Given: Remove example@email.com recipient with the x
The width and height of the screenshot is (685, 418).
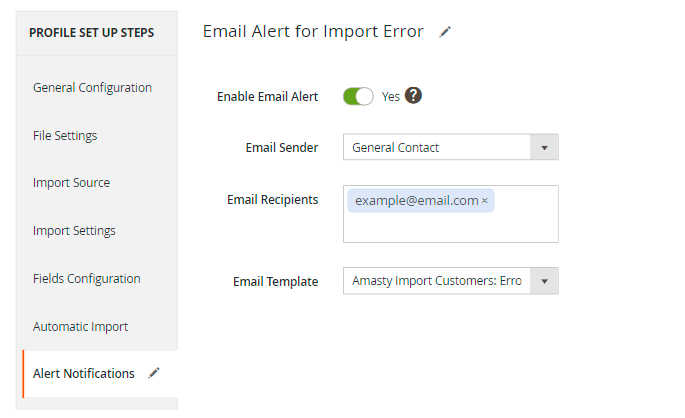Looking at the screenshot, I should [485, 201].
